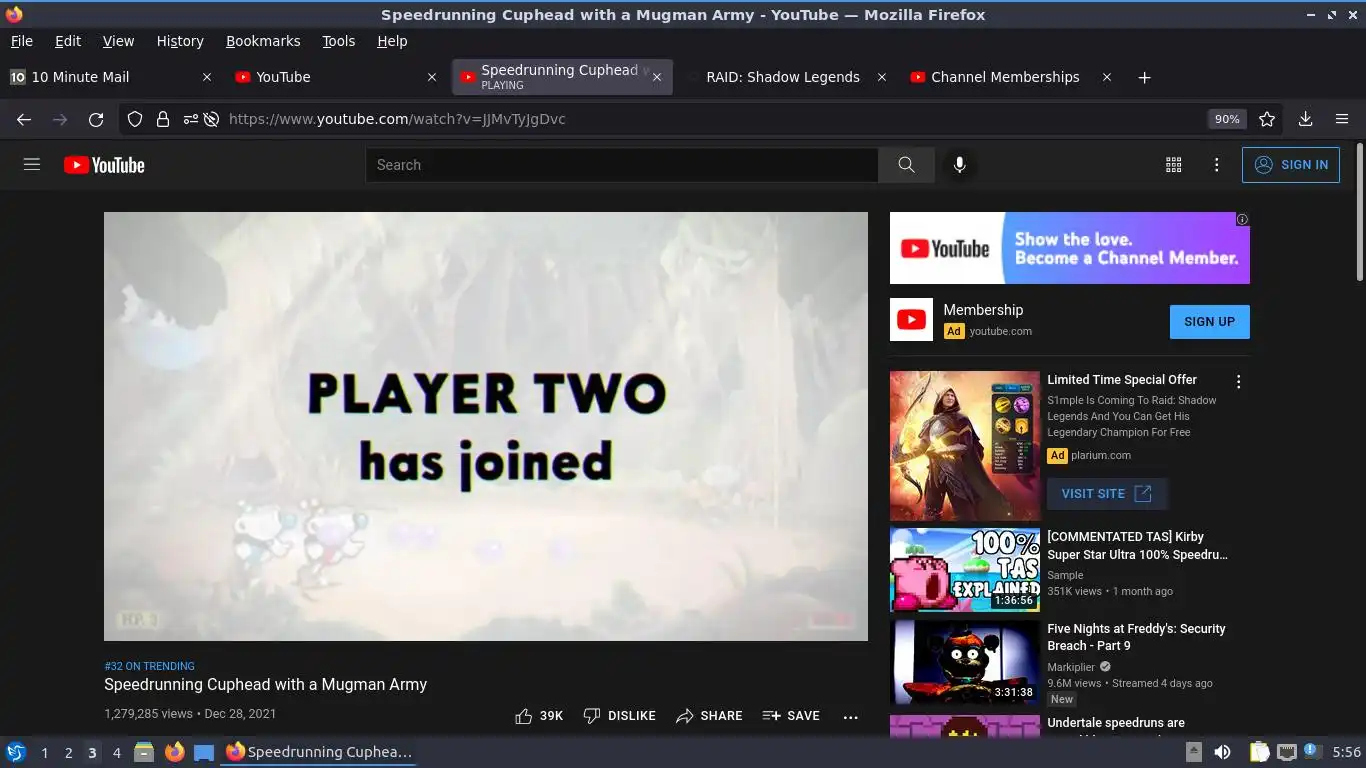Viewport: 1366px width, 768px height.
Task: Click the site permissions icon in URL bar
Action: (x=190, y=119)
